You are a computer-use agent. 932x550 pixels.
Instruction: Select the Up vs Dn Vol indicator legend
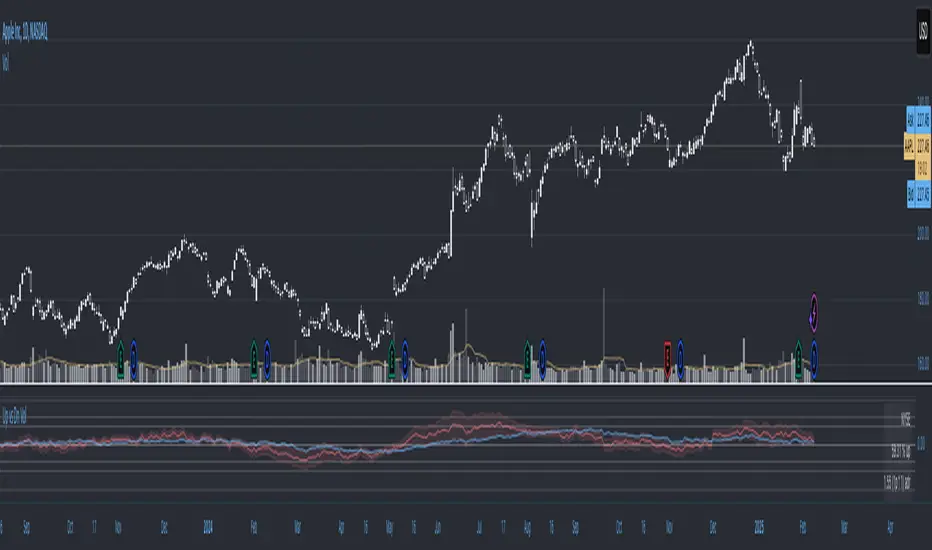click(x=14, y=416)
